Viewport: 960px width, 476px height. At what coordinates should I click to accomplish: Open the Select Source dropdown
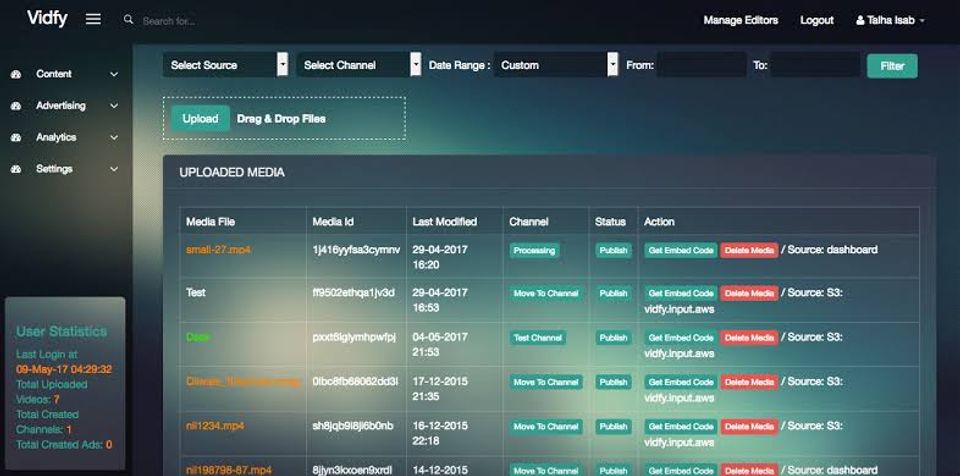point(225,64)
